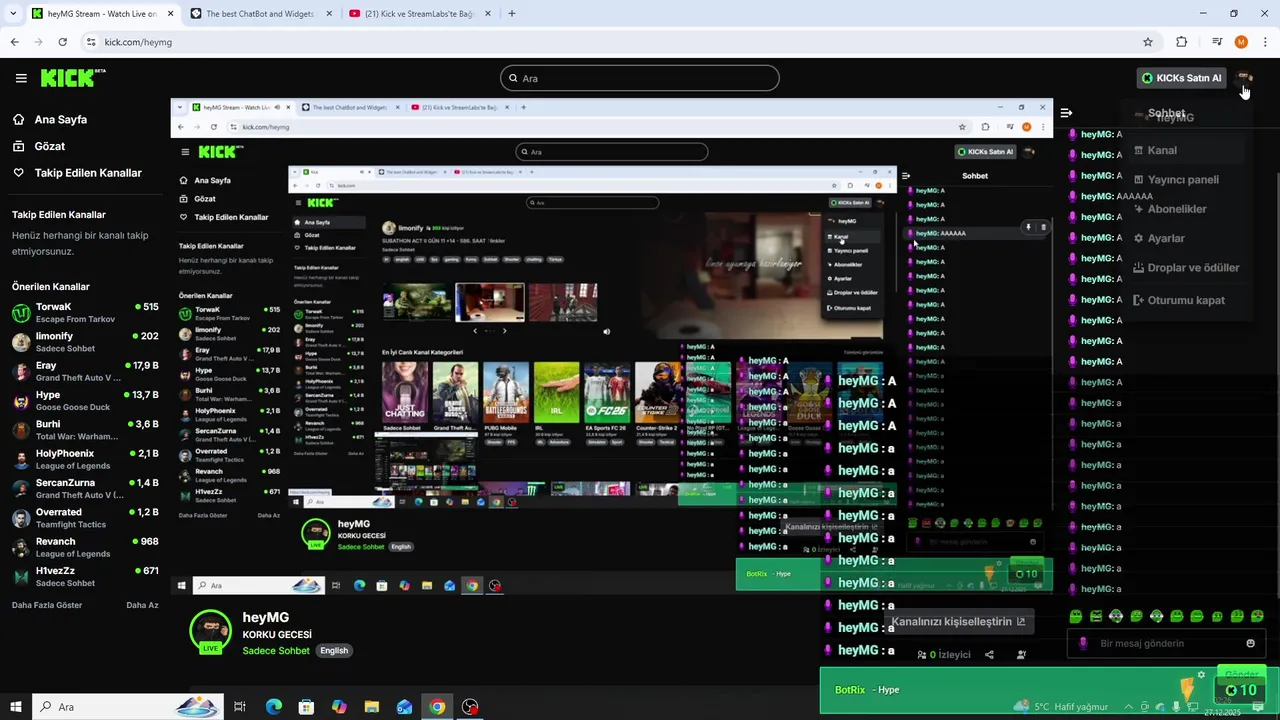Open recommended channel TorwaK

pyautogui.click(x=85, y=313)
